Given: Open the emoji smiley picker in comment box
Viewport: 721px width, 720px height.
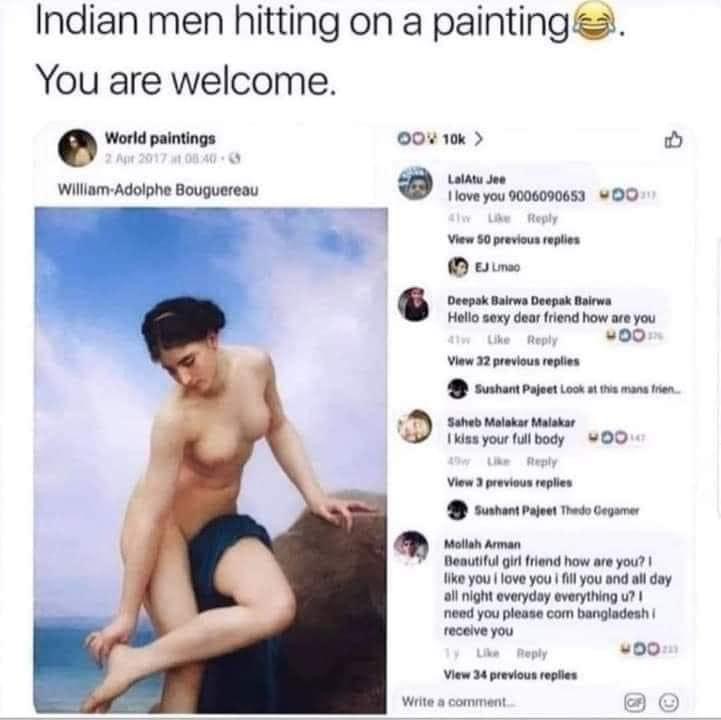Looking at the screenshot, I should pyautogui.click(x=669, y=702).
